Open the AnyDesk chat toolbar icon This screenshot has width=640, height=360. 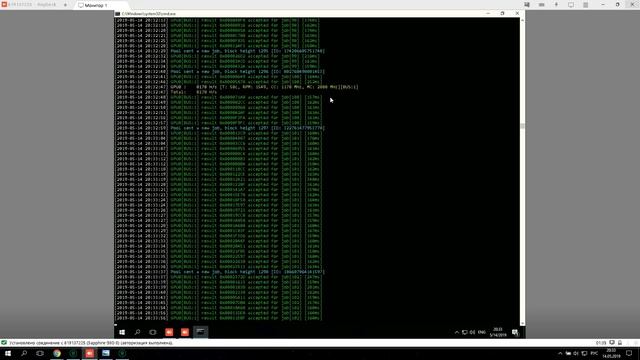527,4
